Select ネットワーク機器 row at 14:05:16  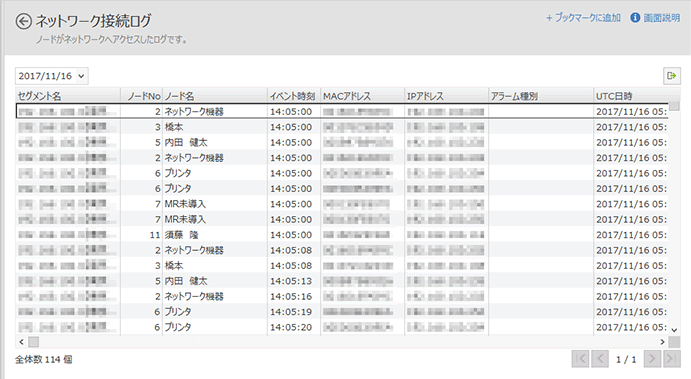coord(342,297)
